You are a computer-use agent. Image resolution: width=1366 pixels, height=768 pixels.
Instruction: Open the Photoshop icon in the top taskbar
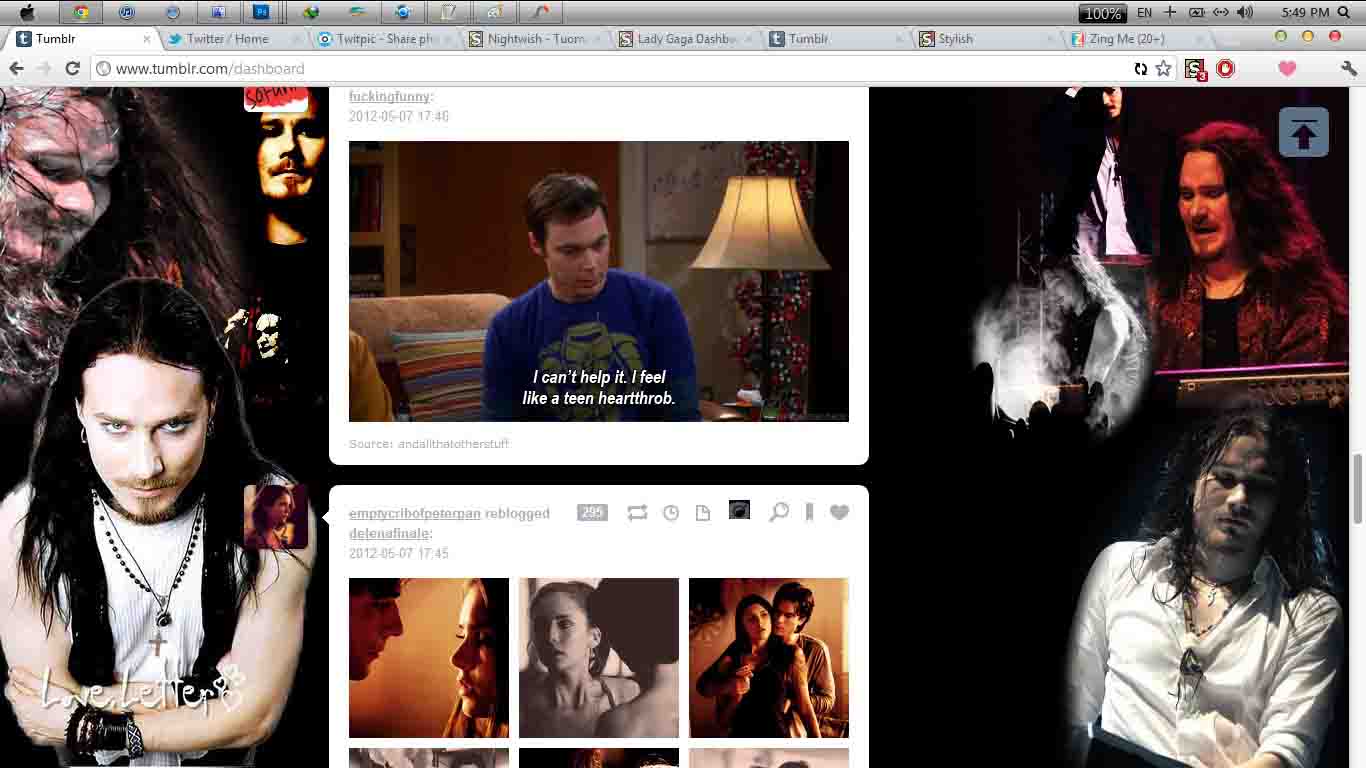(x=262, y=12)
